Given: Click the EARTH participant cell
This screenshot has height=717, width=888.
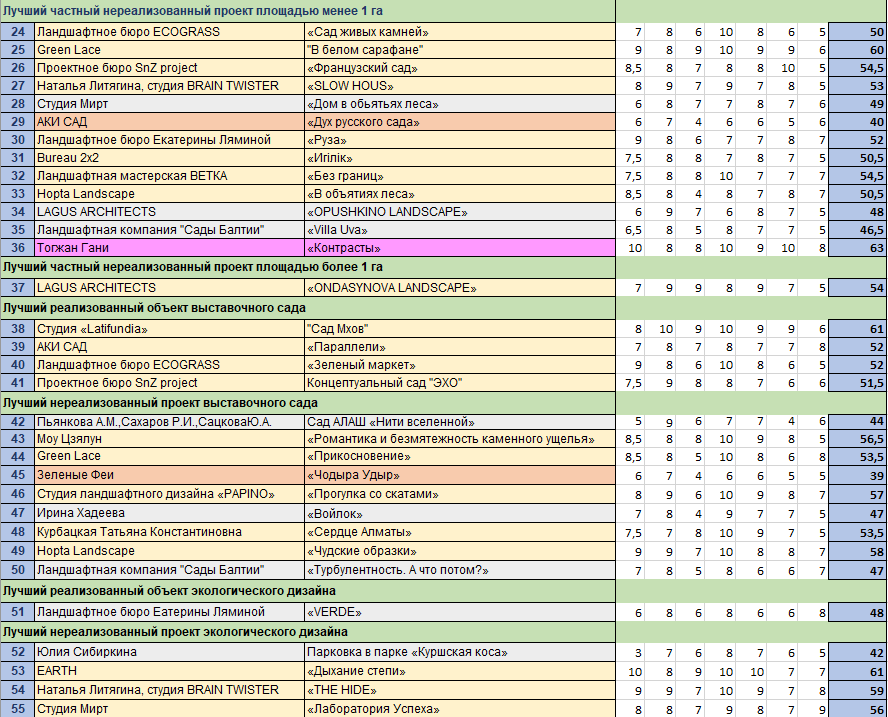Looking at the screenshot, I should (x=168, y=672).
